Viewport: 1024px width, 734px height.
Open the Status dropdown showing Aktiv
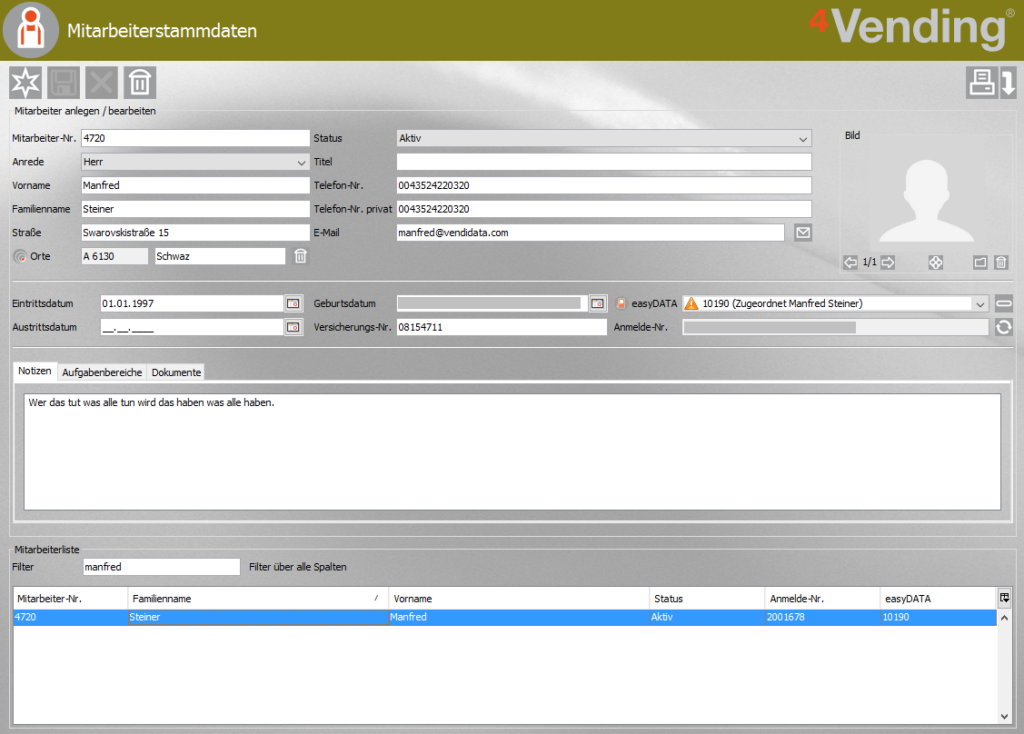604,138
